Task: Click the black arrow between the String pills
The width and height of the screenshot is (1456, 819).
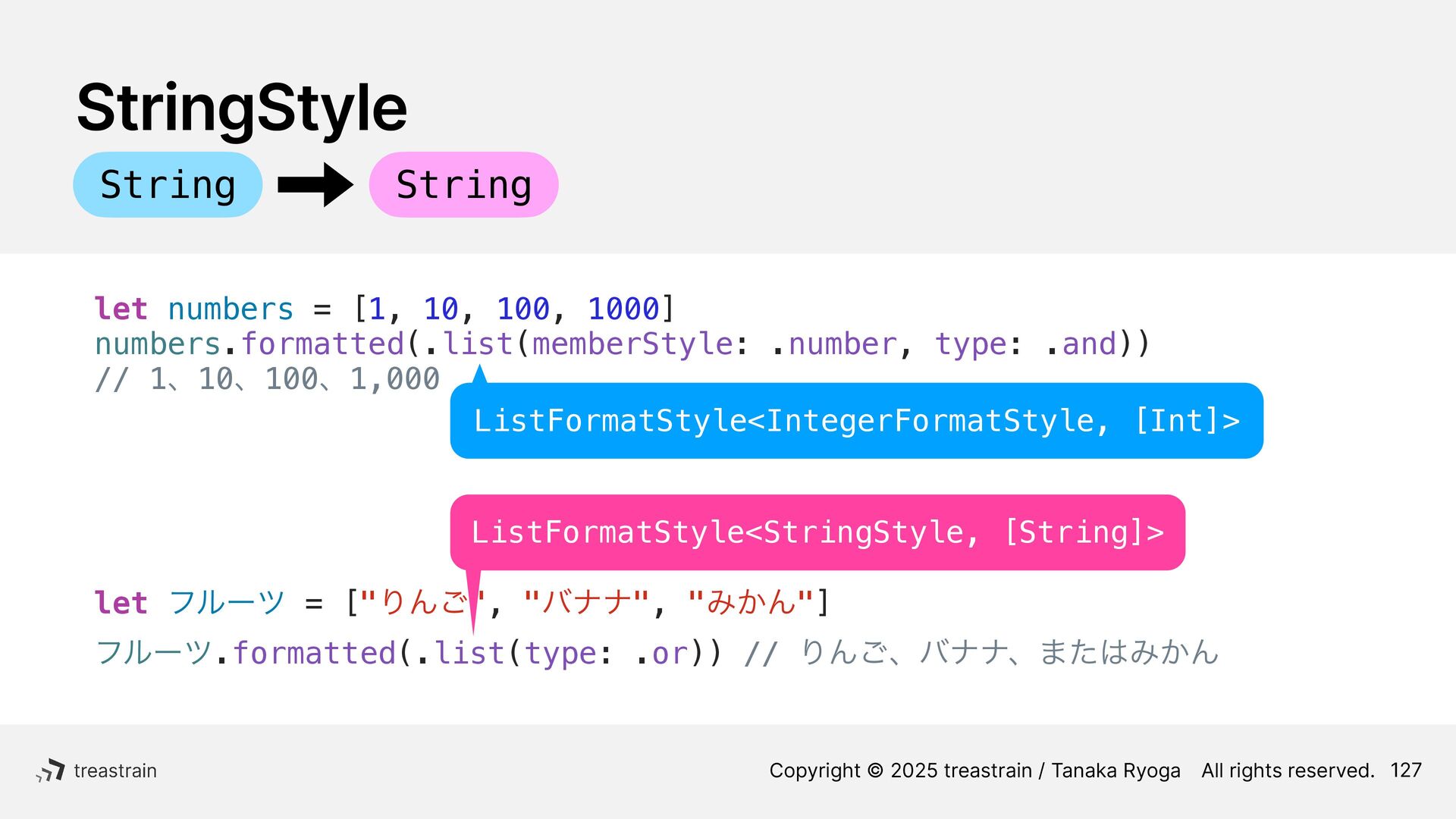Action: point(315,184)
